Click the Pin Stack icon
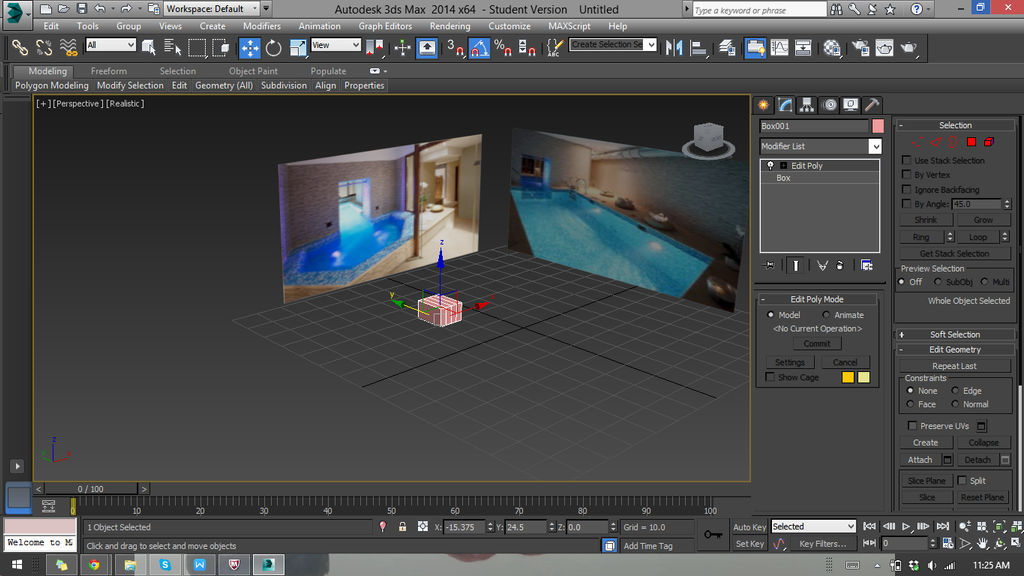The image size is (1024, 576). (769, 265)
